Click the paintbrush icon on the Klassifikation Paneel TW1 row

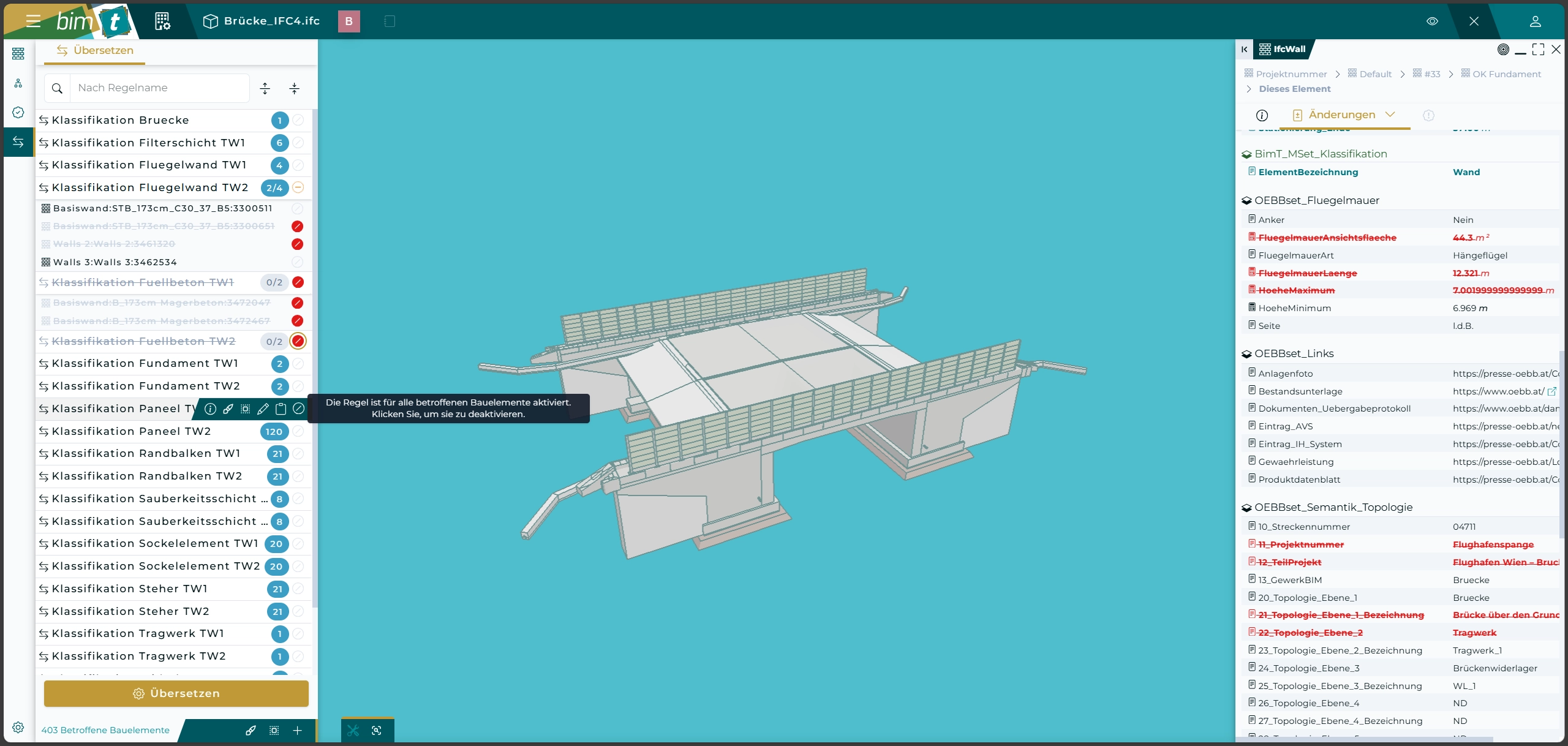coord(228,409)
